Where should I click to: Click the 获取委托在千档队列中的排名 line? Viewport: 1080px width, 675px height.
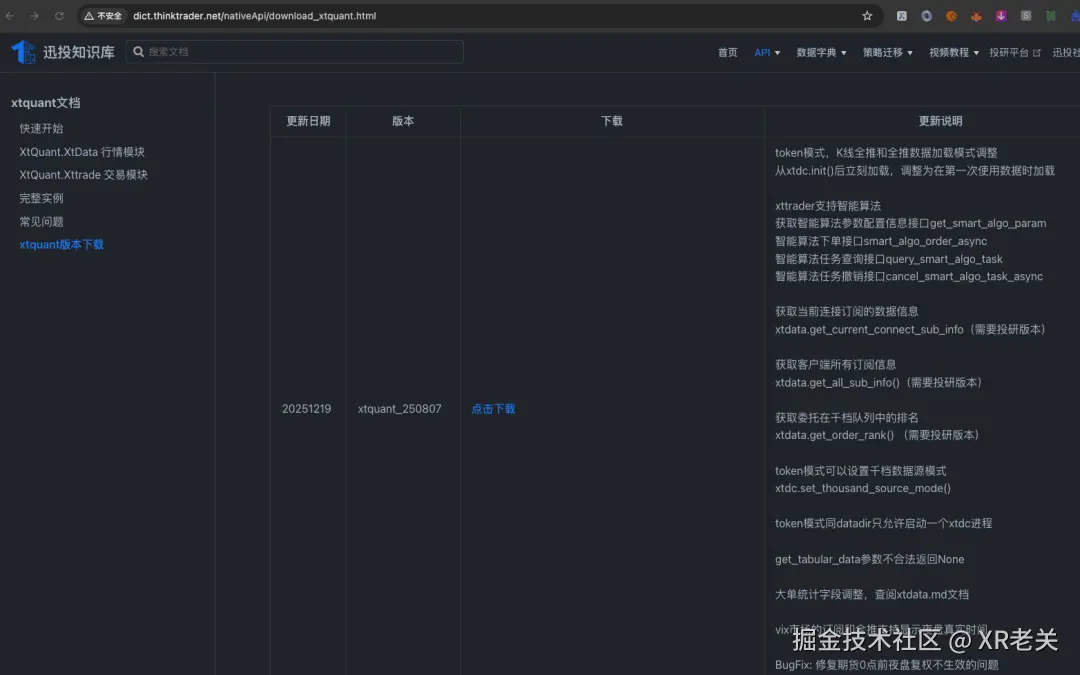[847, 417]
